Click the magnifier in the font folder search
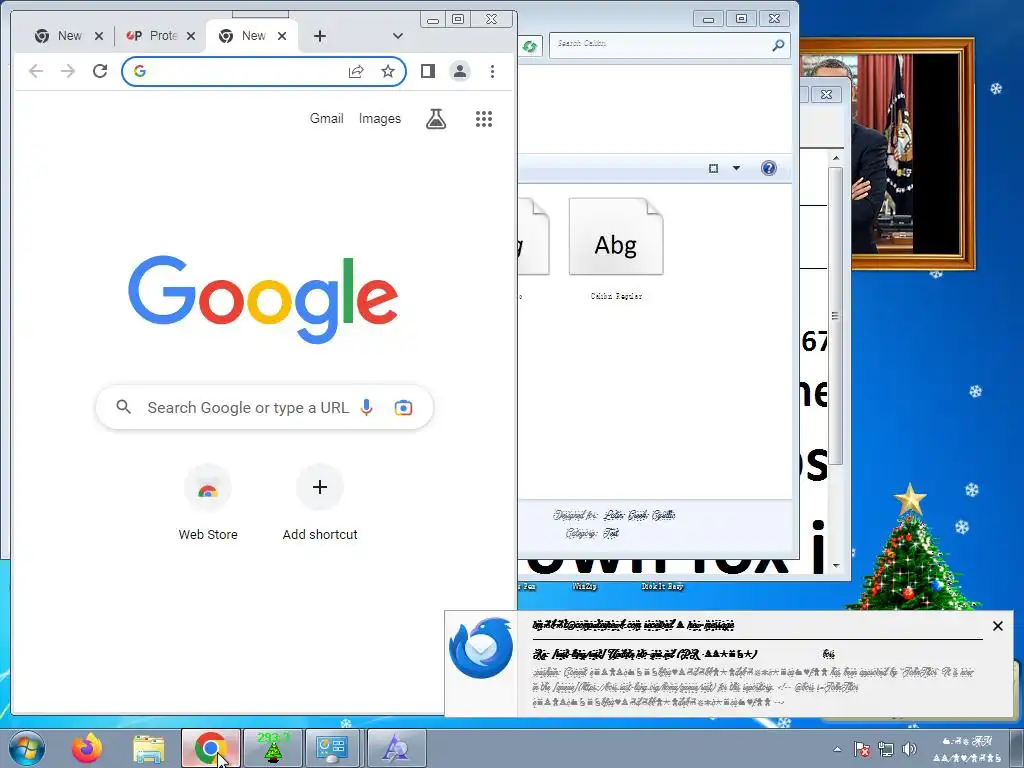Image resolution: width=1024 pixels, height=768 pixels. [x=778, y=44]
